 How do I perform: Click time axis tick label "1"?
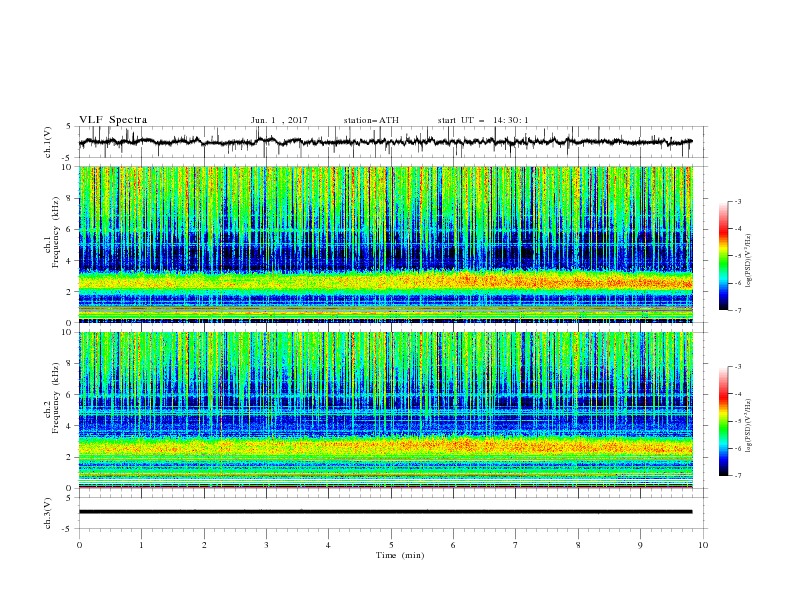pyautogui.click(x=141, y=545)
